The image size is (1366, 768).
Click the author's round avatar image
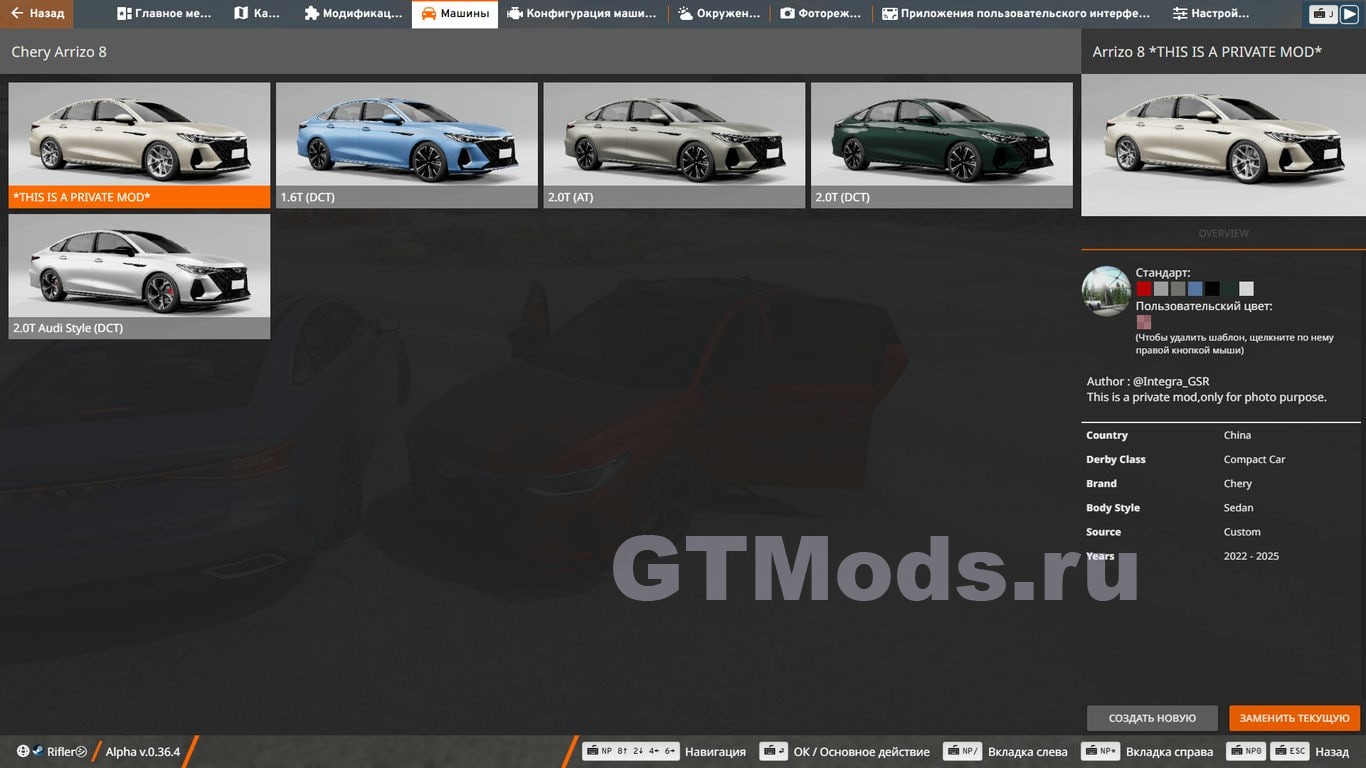click(1106, 291)
